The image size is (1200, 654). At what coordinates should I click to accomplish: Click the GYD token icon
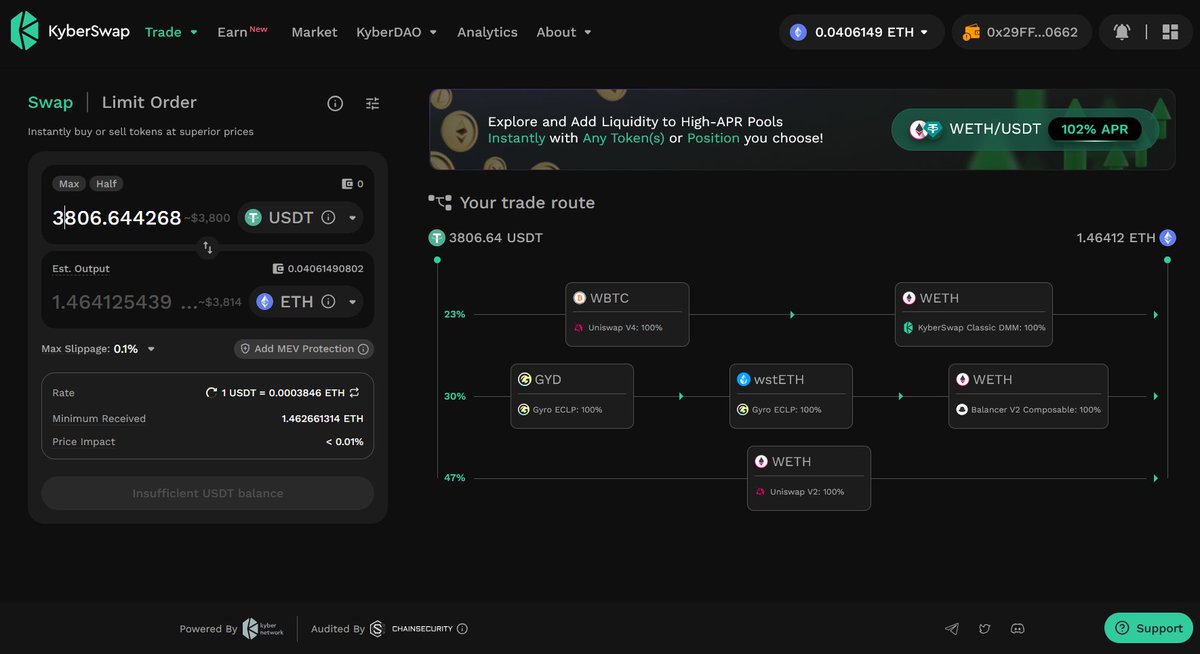click(x=524, y=380)
